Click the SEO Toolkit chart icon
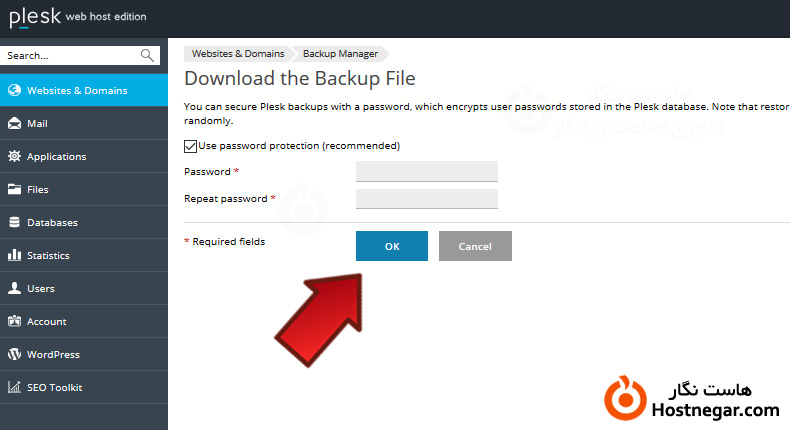Image resolution: width=790 pixels, height=430 pixels. [14, 387]
